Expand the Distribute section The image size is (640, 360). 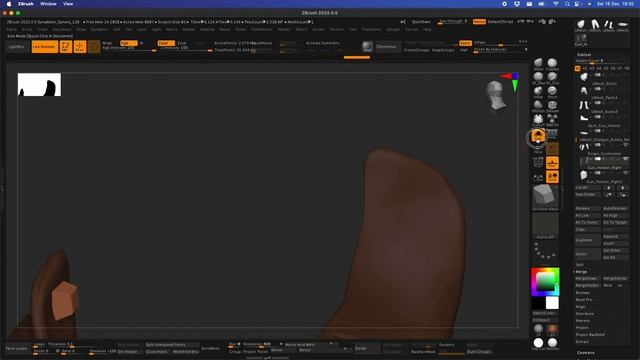point(584,313)
